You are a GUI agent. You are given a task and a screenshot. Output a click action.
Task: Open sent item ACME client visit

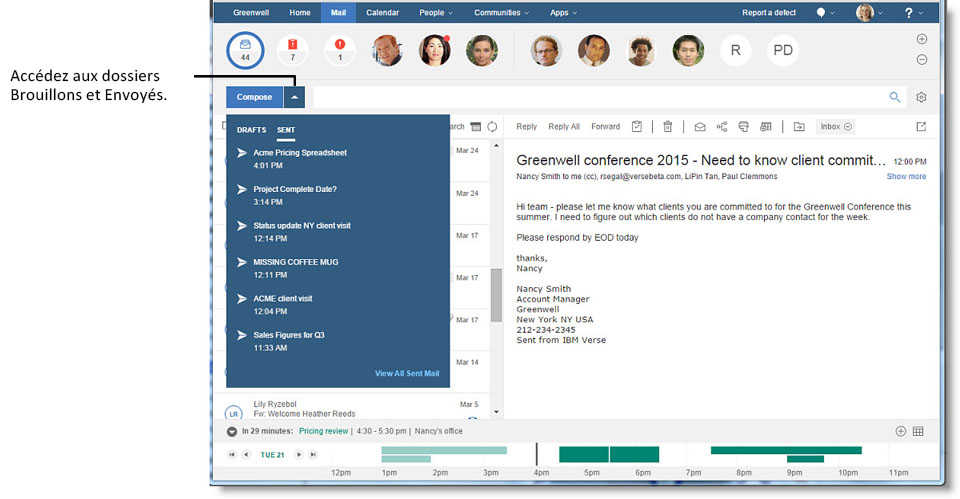click(x=337, y=304)
